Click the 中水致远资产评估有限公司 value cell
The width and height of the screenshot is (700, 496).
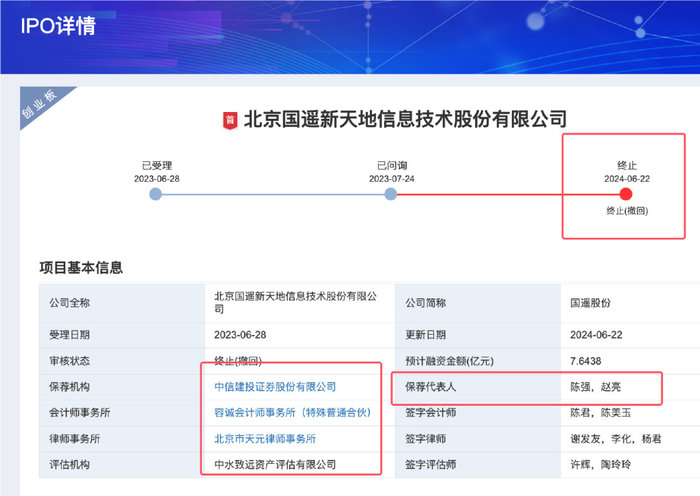pos(300,464)
